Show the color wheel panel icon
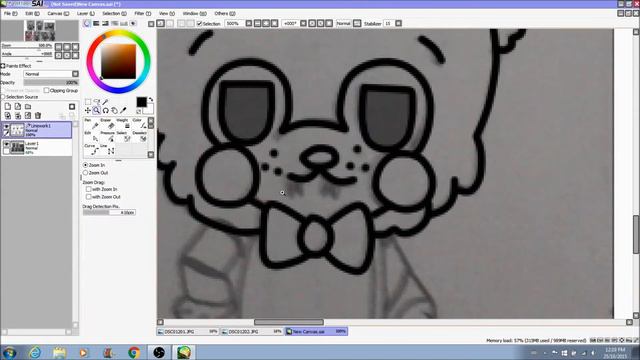640x360 pixels. pyautogui.click(x=87, y=24)
